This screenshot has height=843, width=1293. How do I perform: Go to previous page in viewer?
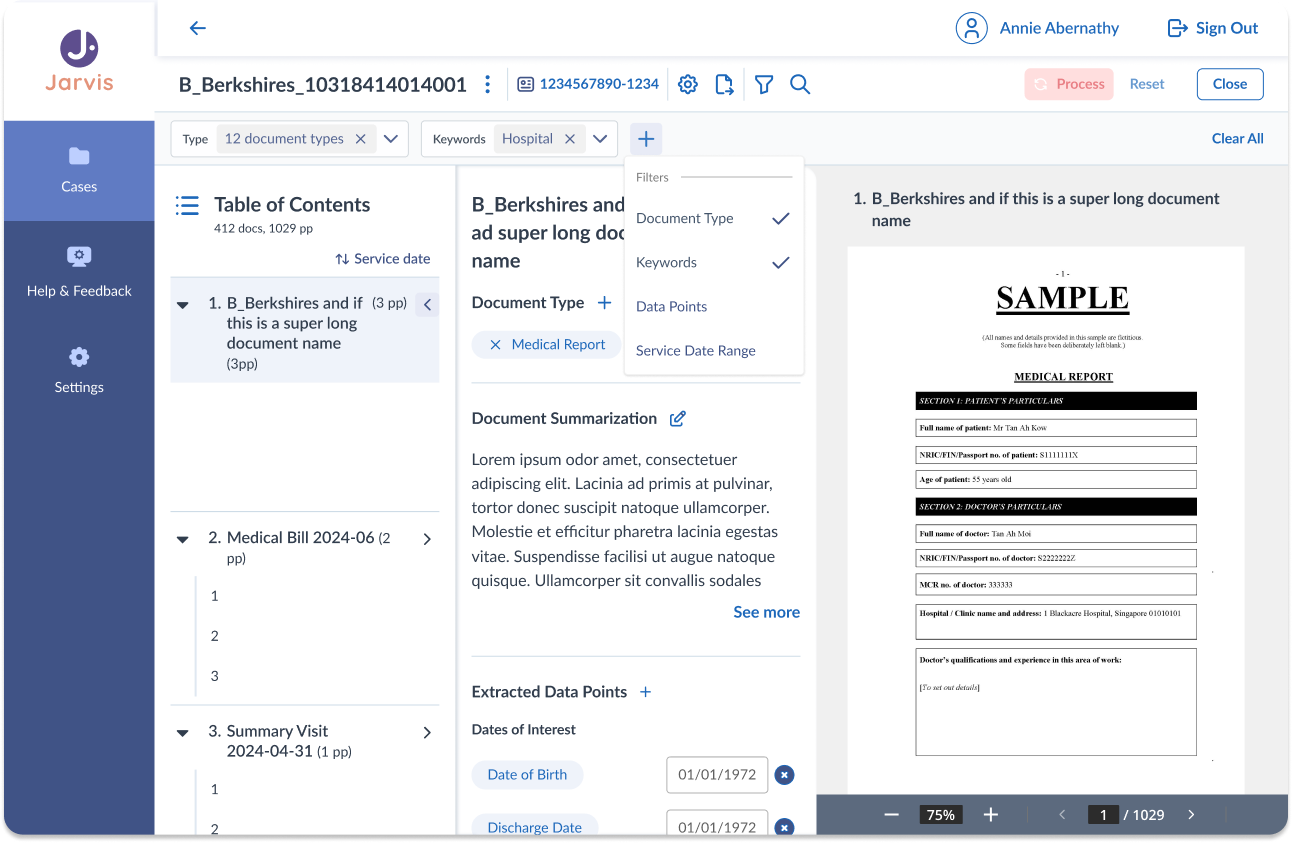1062,815
